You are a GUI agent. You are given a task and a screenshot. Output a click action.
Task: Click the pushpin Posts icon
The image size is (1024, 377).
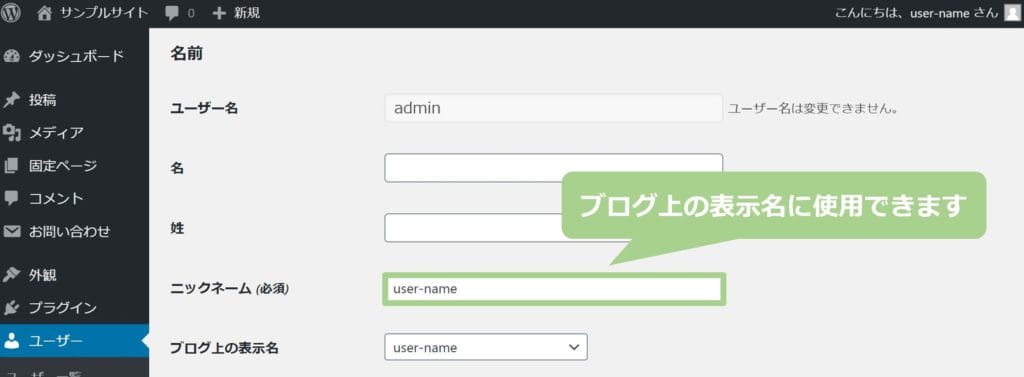coord(11,100)
